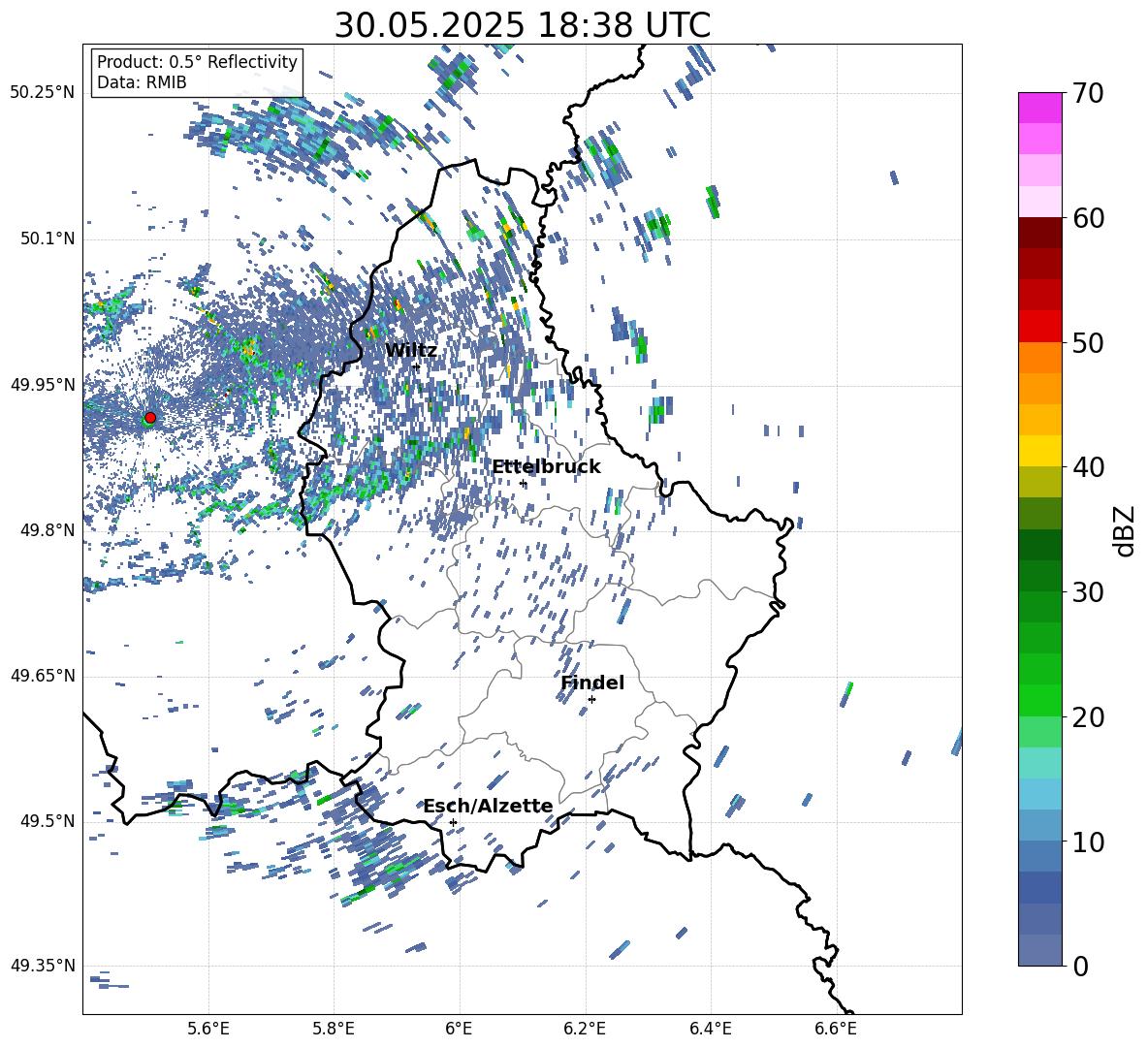
Task: Click the 10 value on the colorbar
Action: (x=1088, y=842)
